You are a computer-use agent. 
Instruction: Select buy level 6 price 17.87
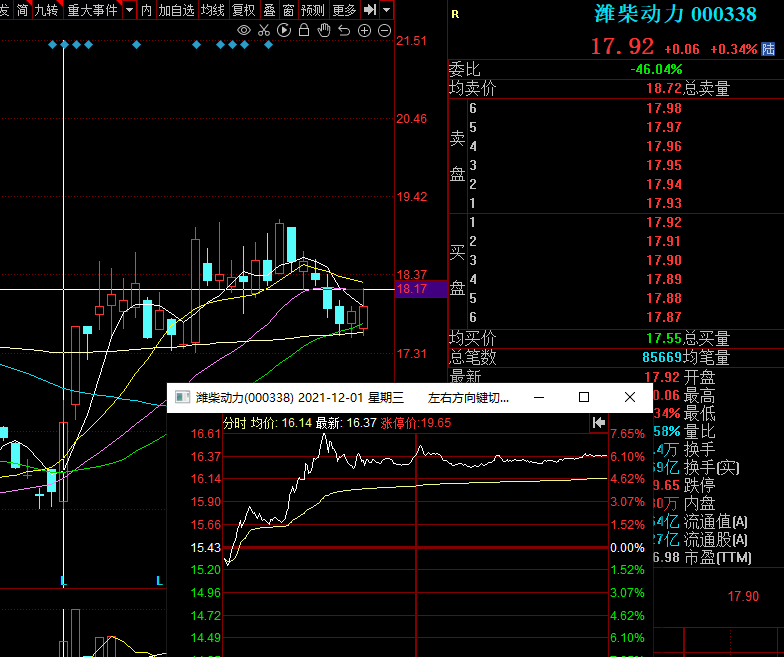point(664,317)
